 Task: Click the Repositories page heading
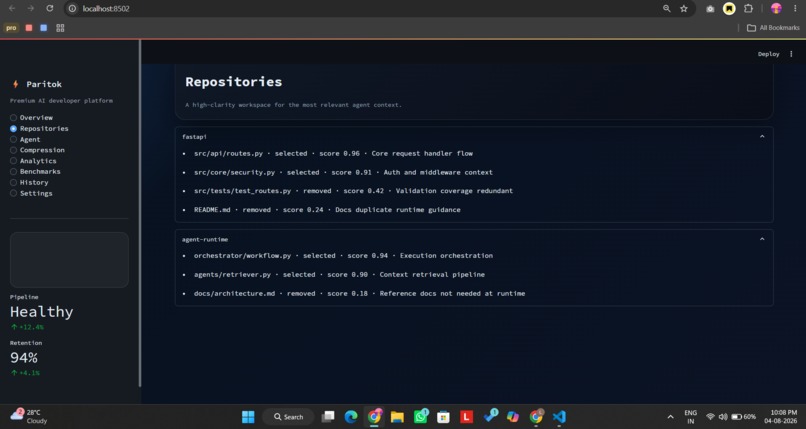[x=233, y=82]
